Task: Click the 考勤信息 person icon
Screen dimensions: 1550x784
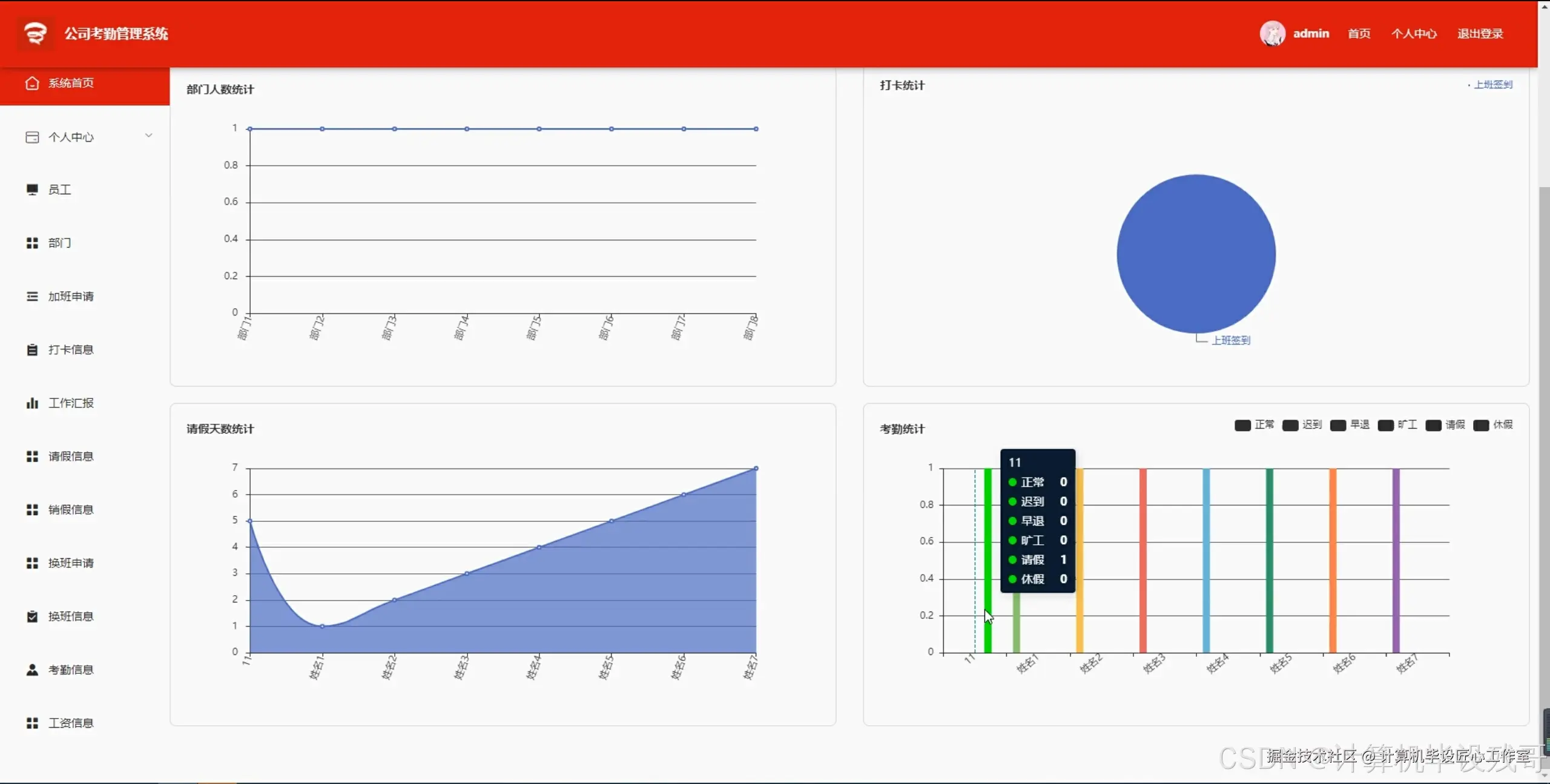Action: coord(32,670)
